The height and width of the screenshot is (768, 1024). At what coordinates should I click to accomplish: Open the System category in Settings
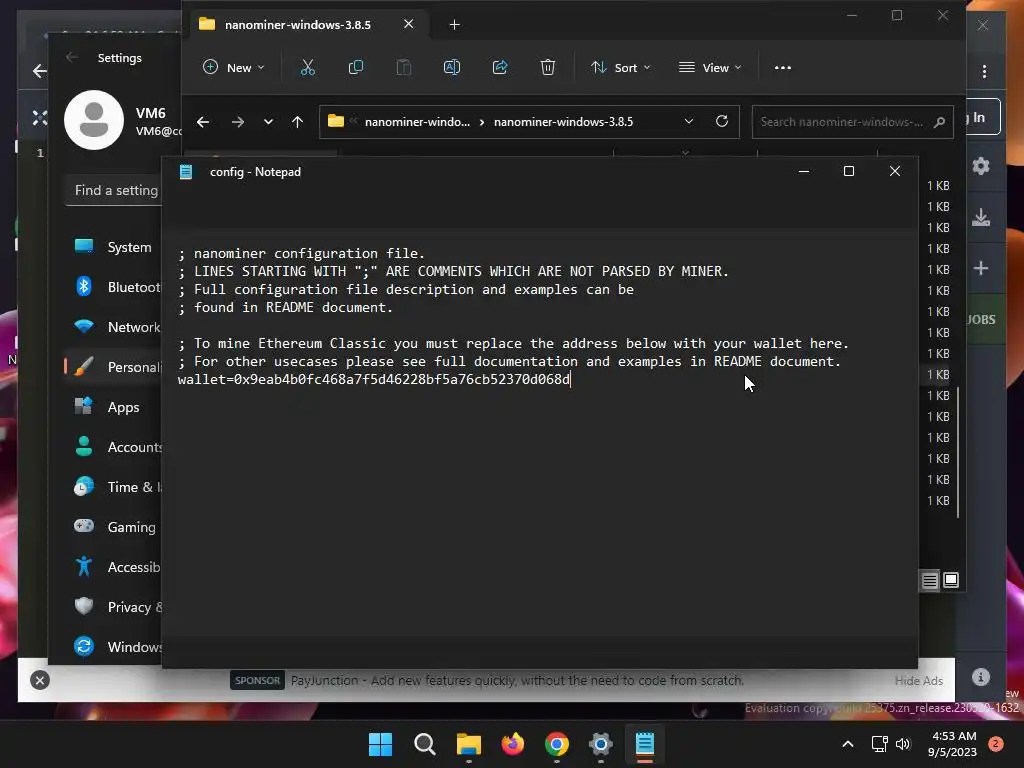tap(113, 247)
